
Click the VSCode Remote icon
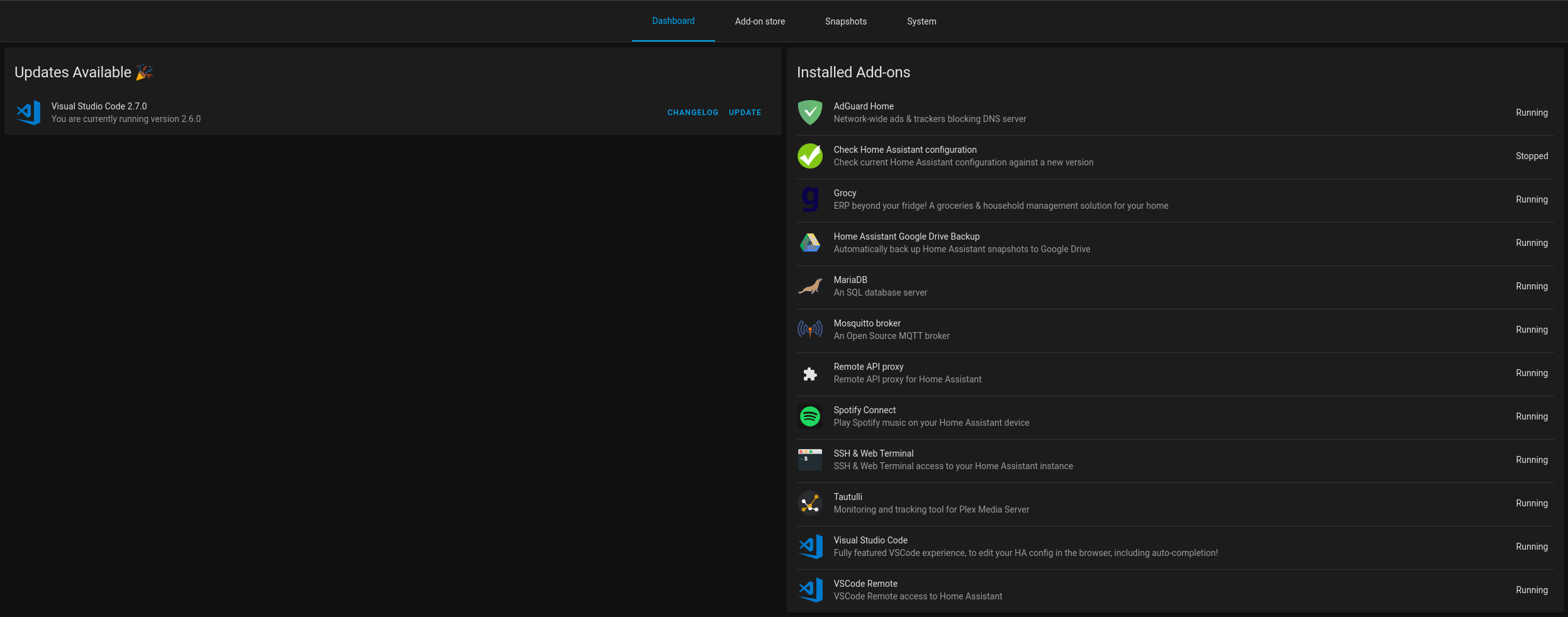coord(810,590)
